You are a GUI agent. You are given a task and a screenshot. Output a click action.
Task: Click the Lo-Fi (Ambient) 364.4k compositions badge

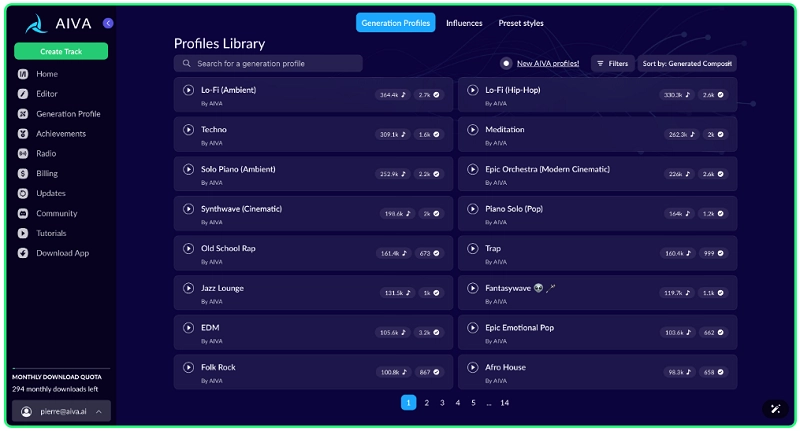392,95
